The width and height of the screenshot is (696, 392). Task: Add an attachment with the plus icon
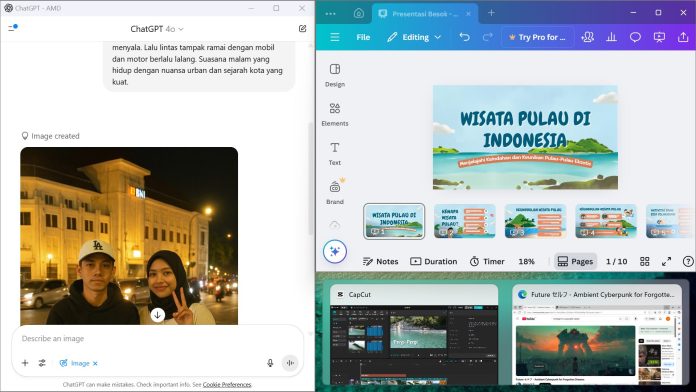tap(25, 363)
